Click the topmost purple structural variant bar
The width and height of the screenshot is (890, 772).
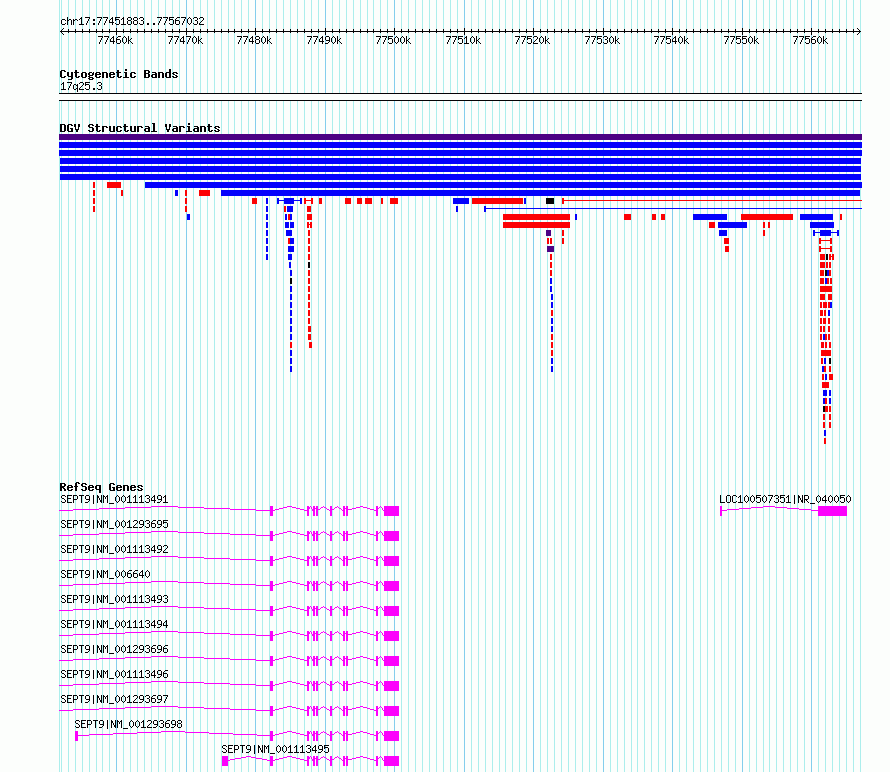[460, 137]
